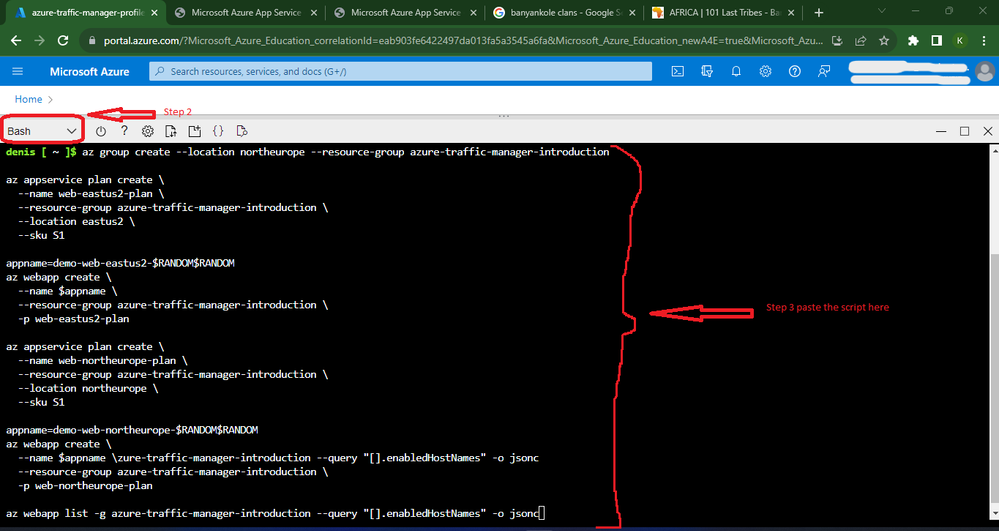Switch to first Microsoft Azure App Service tab
The image size is (999, 531).
click(x=246, y=13)
